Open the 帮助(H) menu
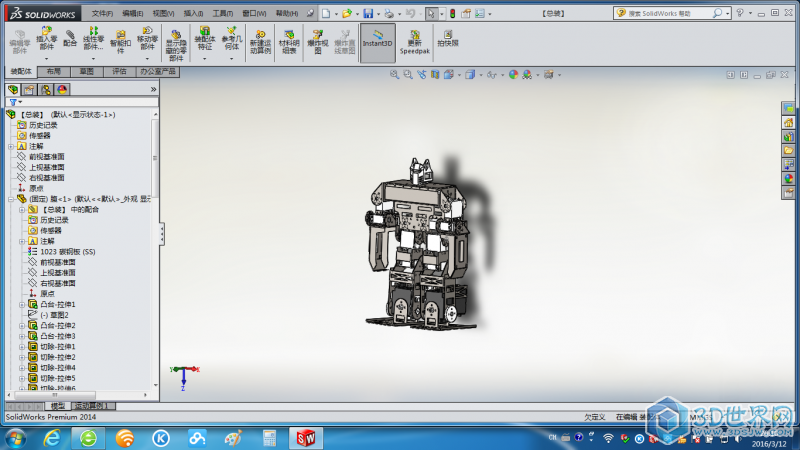This screenshot has width=800, height=450. coord(286,13)
